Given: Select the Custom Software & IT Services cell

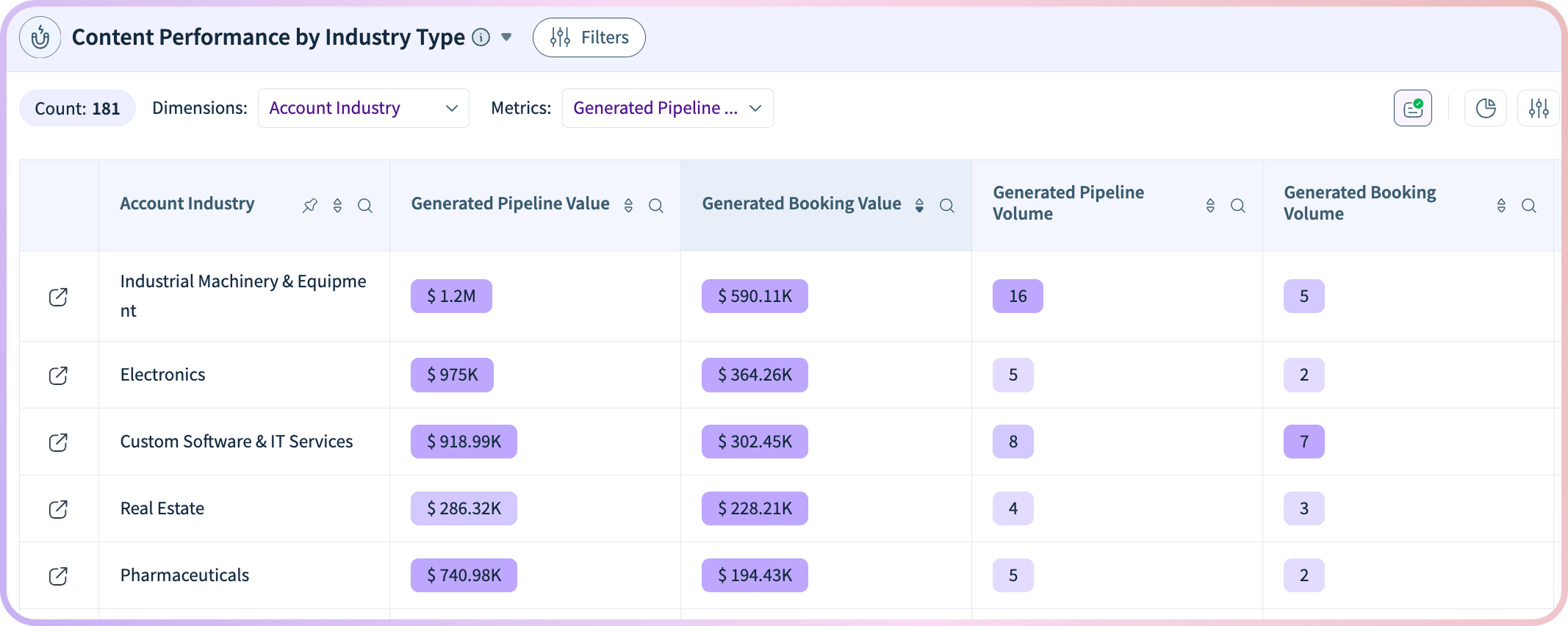Looking at the screenshot, I should pos(237,442).
